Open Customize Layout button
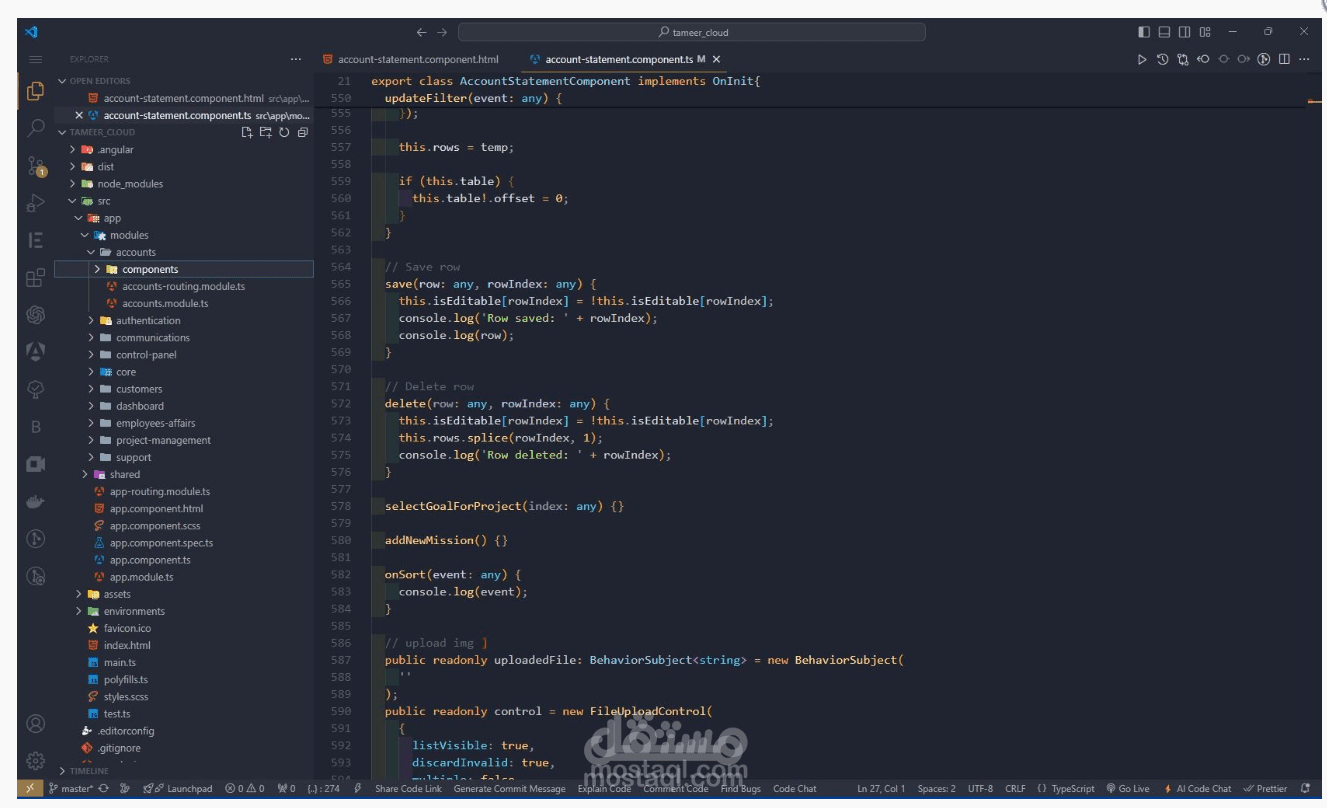This screenshot has width=1327, height=808. (x=1204, y=32)
